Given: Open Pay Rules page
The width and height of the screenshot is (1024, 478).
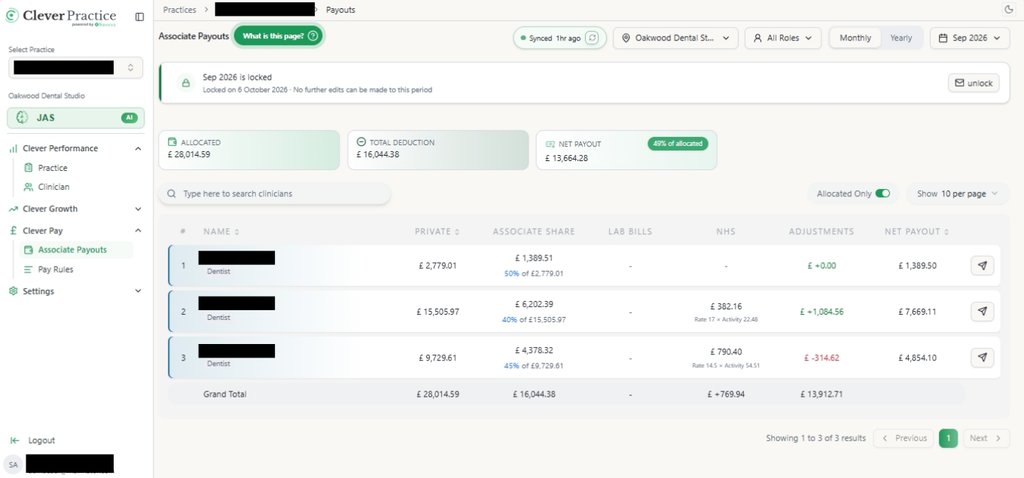Looking at the screenshot, I should 56,269.
